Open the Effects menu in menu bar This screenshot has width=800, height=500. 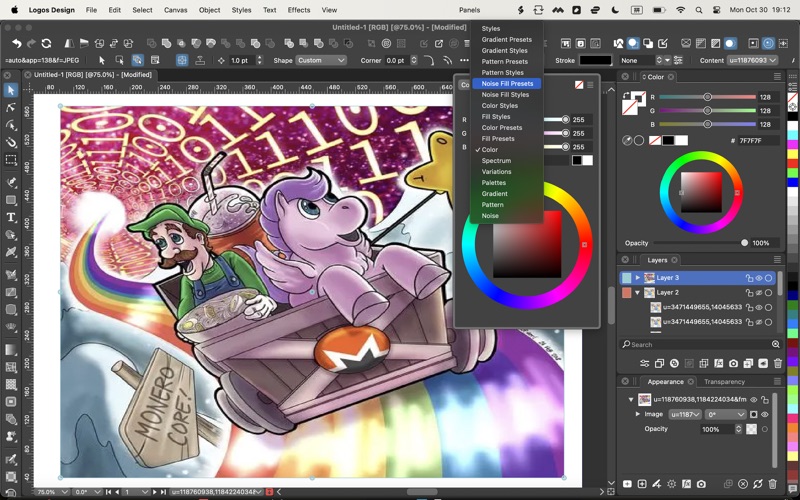tap(298, 10)
